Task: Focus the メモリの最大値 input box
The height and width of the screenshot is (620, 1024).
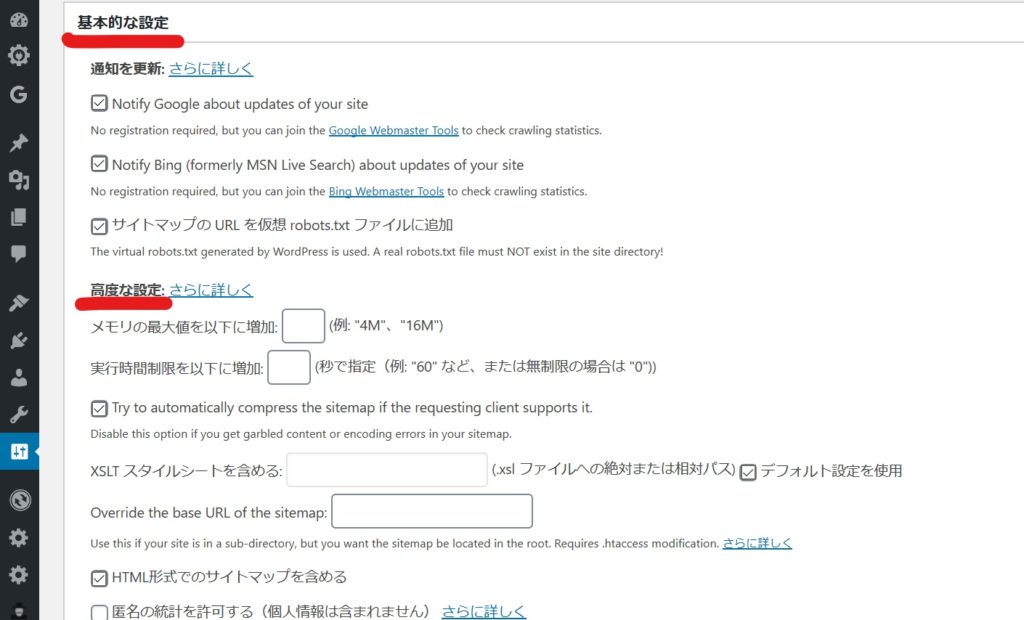Action: pyautogui.click(x=304, y=326)
